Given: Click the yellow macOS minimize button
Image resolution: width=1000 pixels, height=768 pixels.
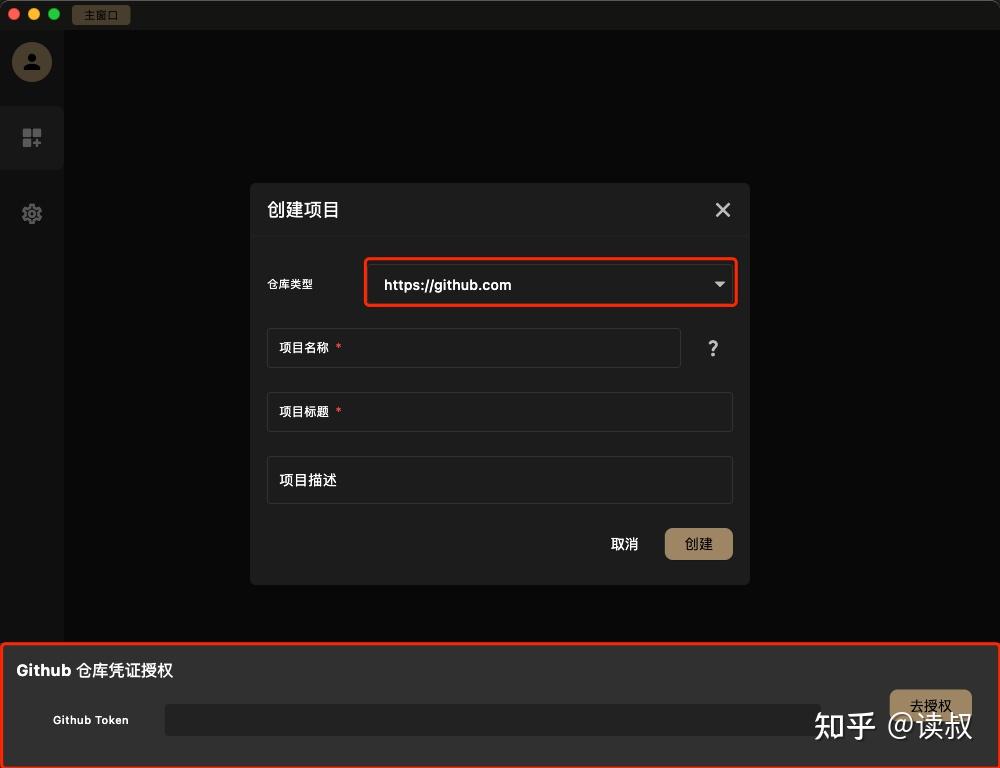Looking at the screenshot, I should (34, 14).
